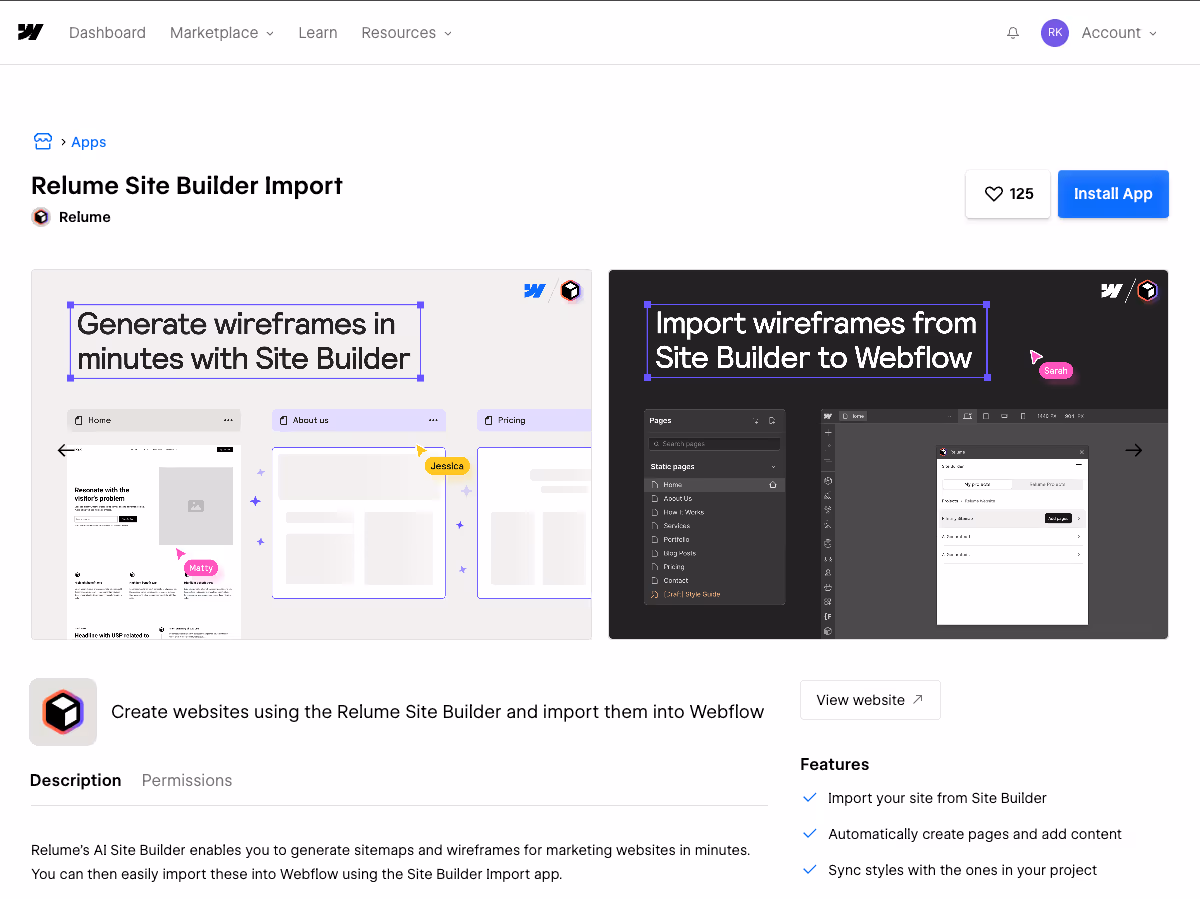1200x899 pixels.
Task: Go to the Apps breadcrumb link
Action: [x=89, y=142]
